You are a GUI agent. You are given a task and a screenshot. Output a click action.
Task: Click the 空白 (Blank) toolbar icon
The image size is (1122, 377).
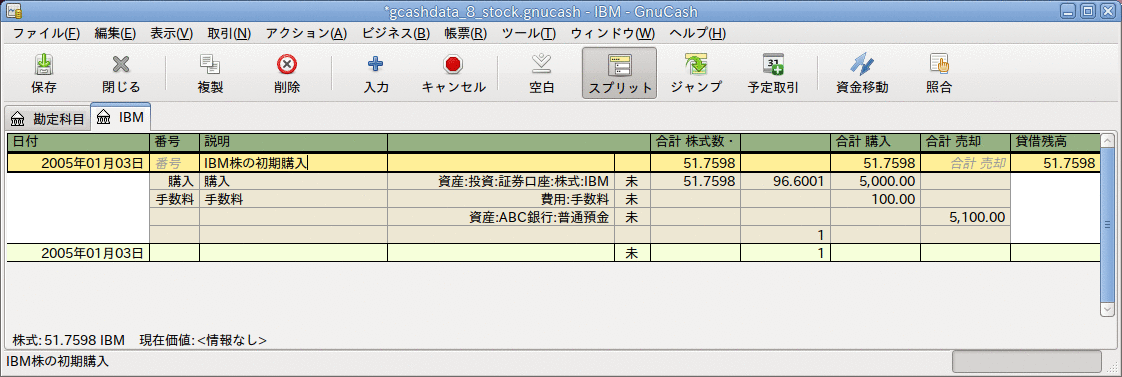[x=542, y=65]
